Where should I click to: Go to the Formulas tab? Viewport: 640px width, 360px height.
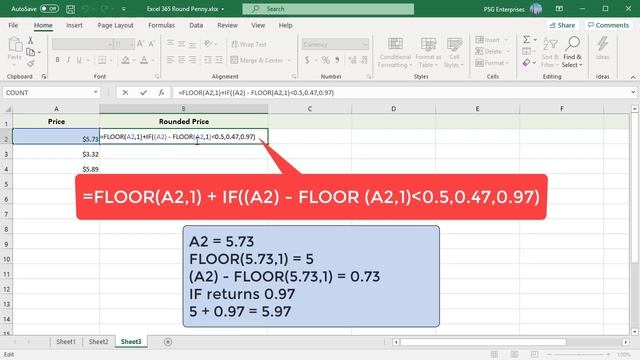[x=161, y=25]
